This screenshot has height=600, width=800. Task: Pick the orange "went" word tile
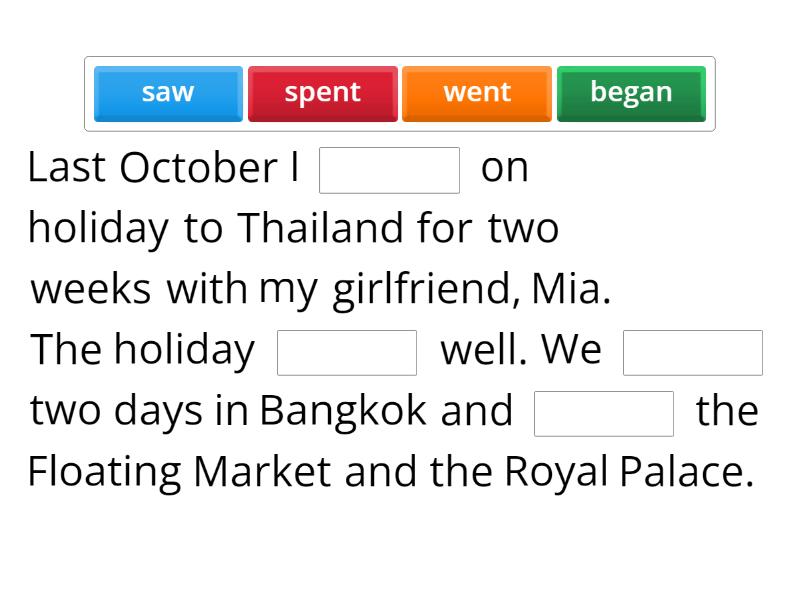(x=477, y=93)
